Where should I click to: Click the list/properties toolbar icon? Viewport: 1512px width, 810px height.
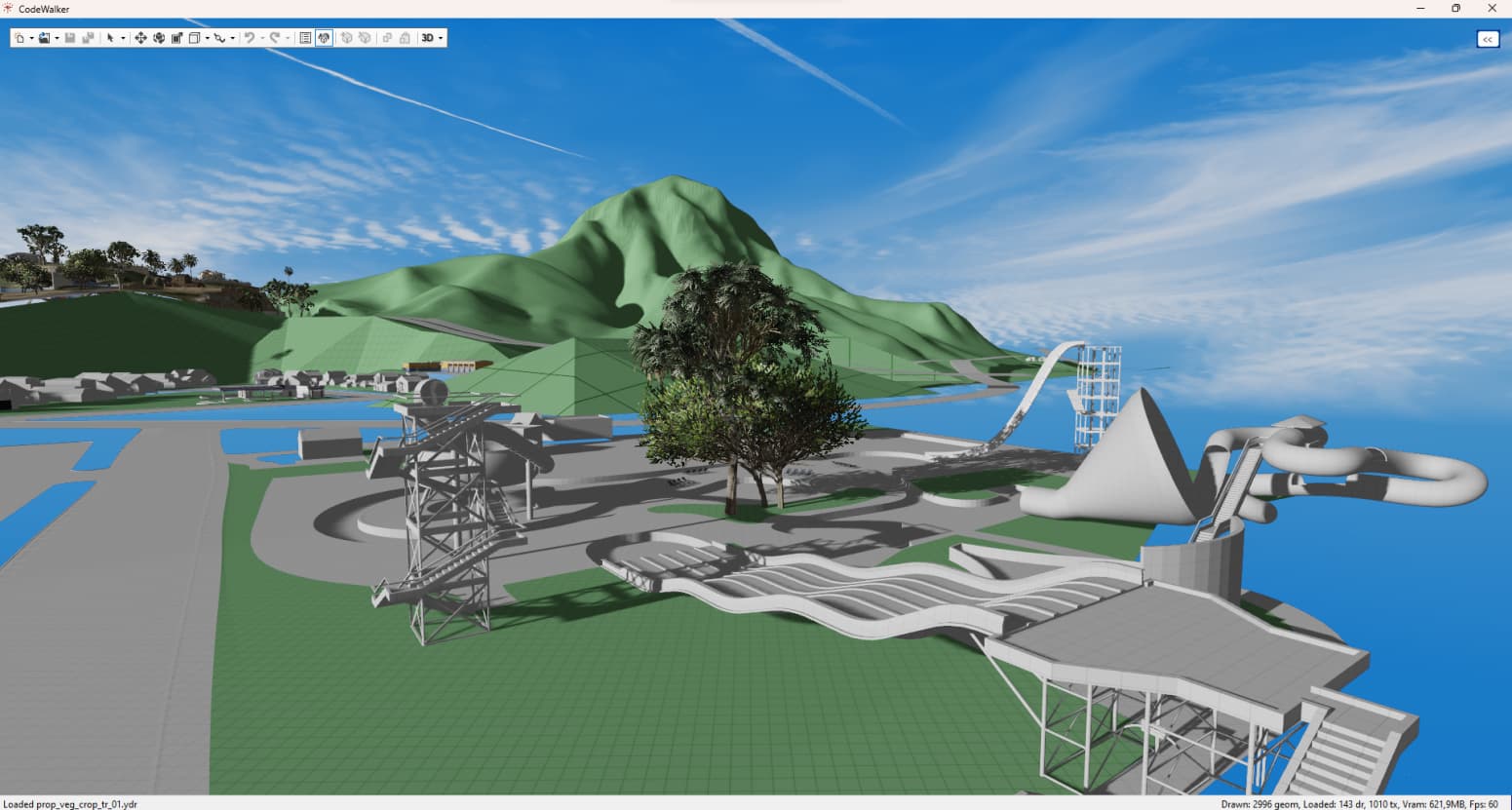305,38
